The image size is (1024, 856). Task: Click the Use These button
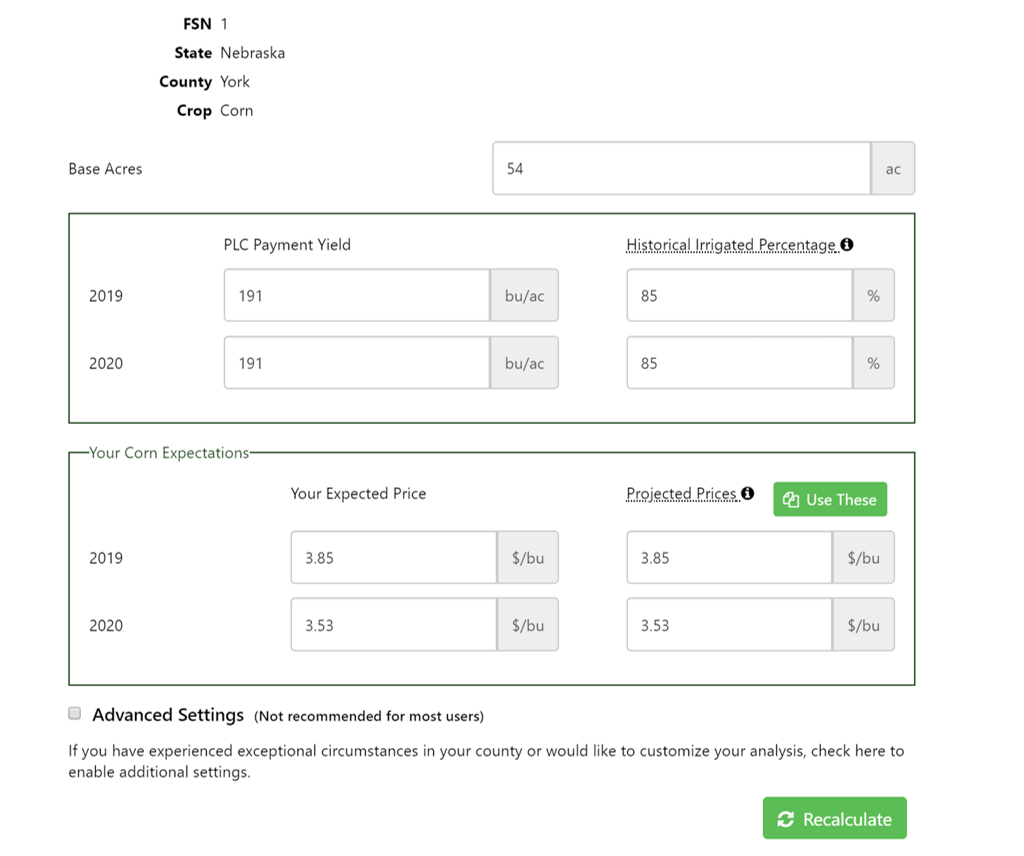coord(830,499)
